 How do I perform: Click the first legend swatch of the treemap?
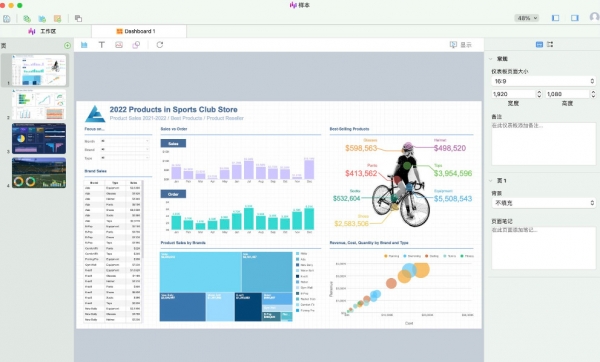(298, 254)
